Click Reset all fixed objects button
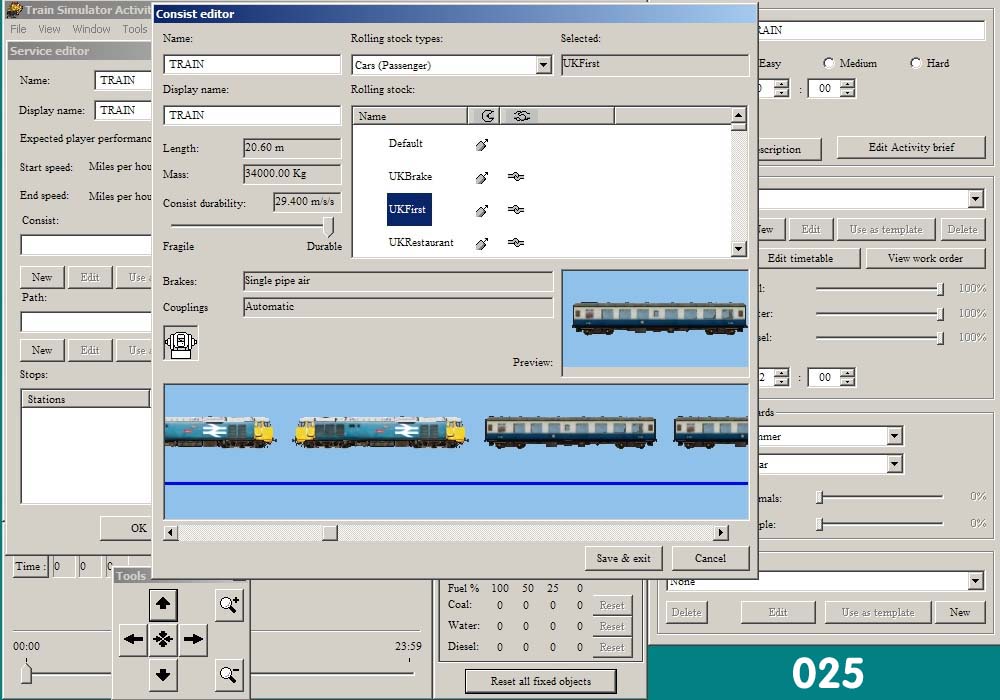Screen dimensions: 1000x700 540,681
